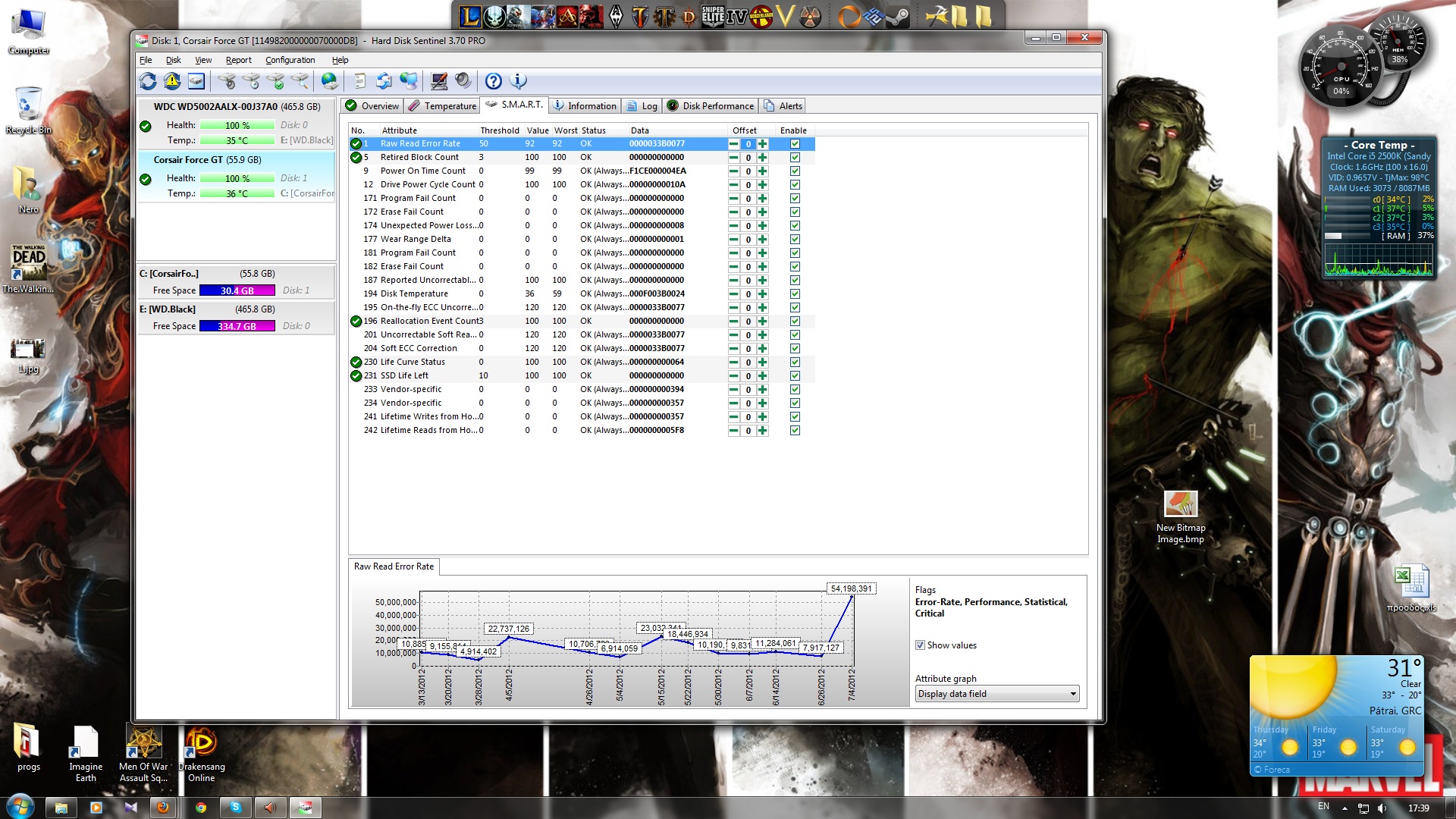
Task: Open the Drakensang Online desktop shortcut
Action: pos(201,754)
